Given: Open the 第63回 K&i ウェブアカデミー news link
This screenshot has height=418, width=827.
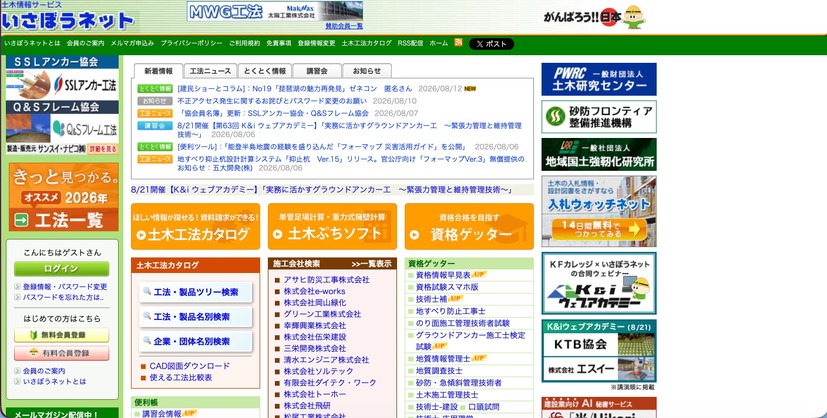Looking at the screenshot, I should [349, 130].
